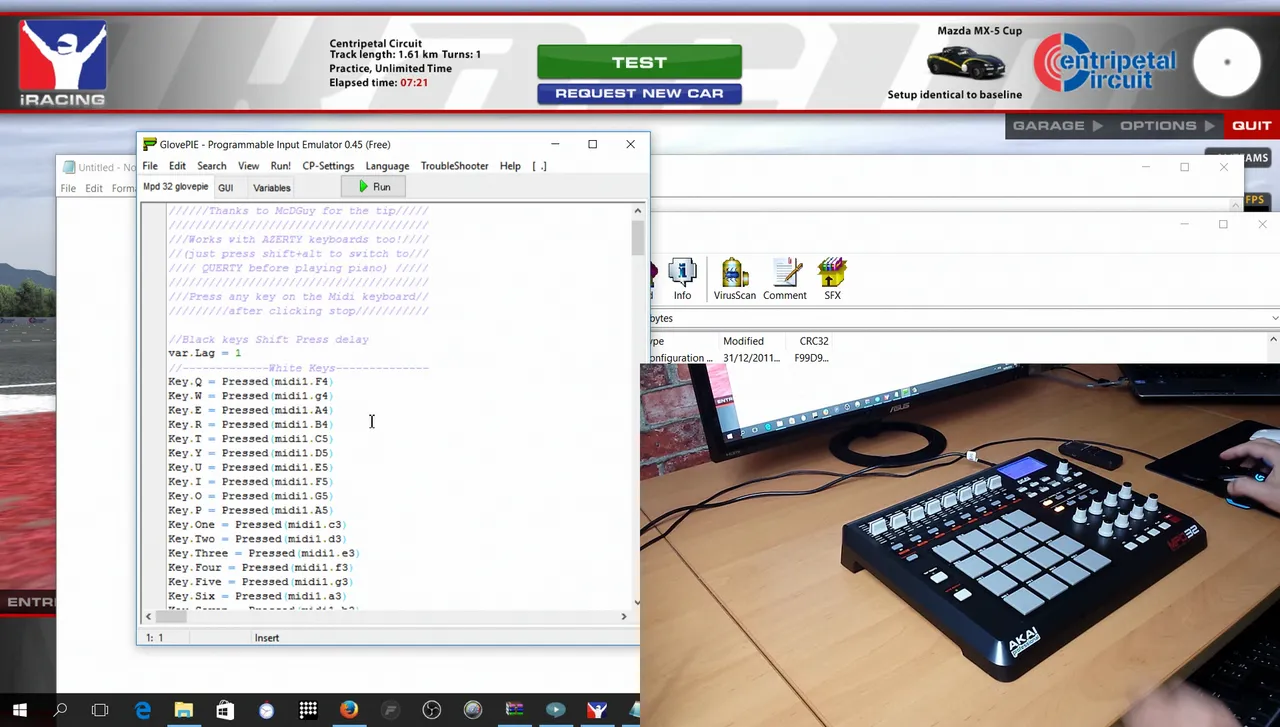Open GlovePIE Edit menu
The width and height of the screenshot is (1280, 727).
click(177, 166)
